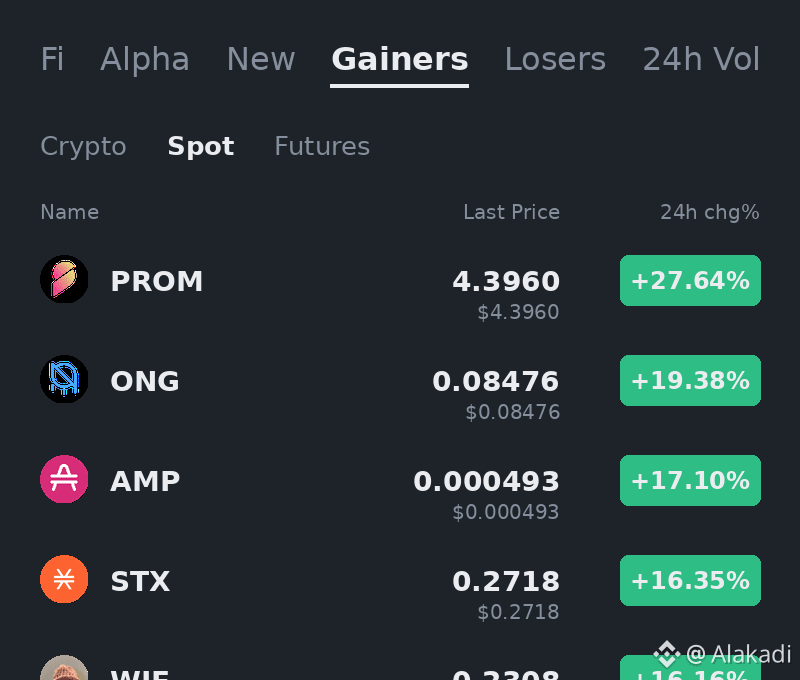Choose the Futures sub-tab
This screenshot has width=800, height=680.
(x=322, y=146)
